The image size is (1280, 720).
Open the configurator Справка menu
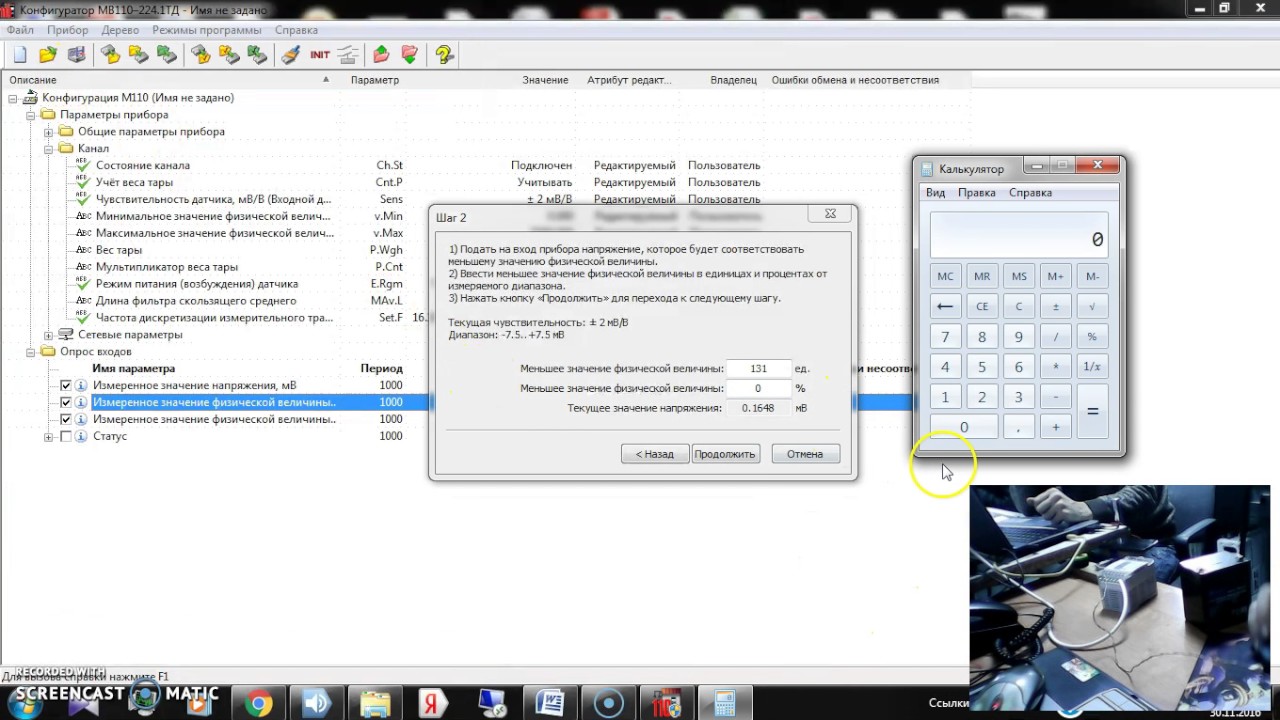click(x=296, y=30)
